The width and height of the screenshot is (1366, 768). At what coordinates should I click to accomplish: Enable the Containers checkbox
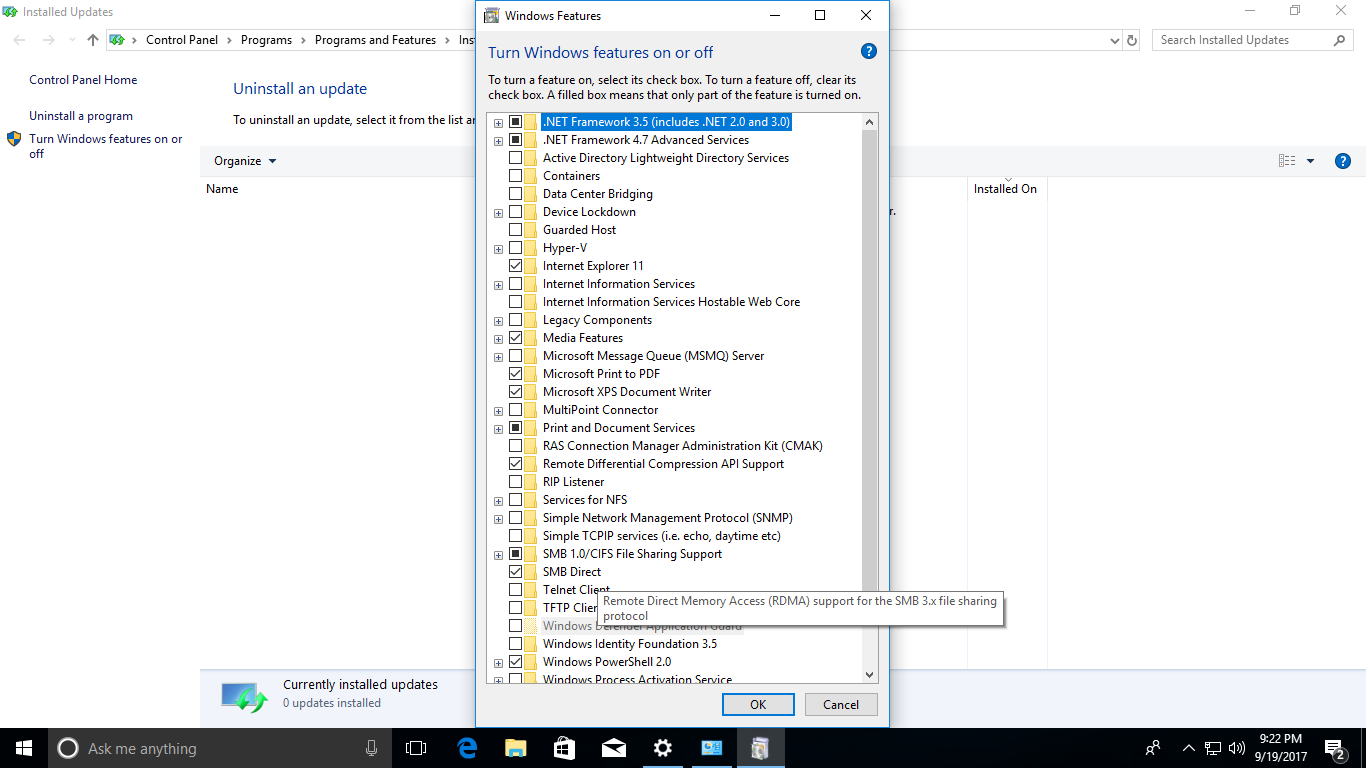point(515,176)
